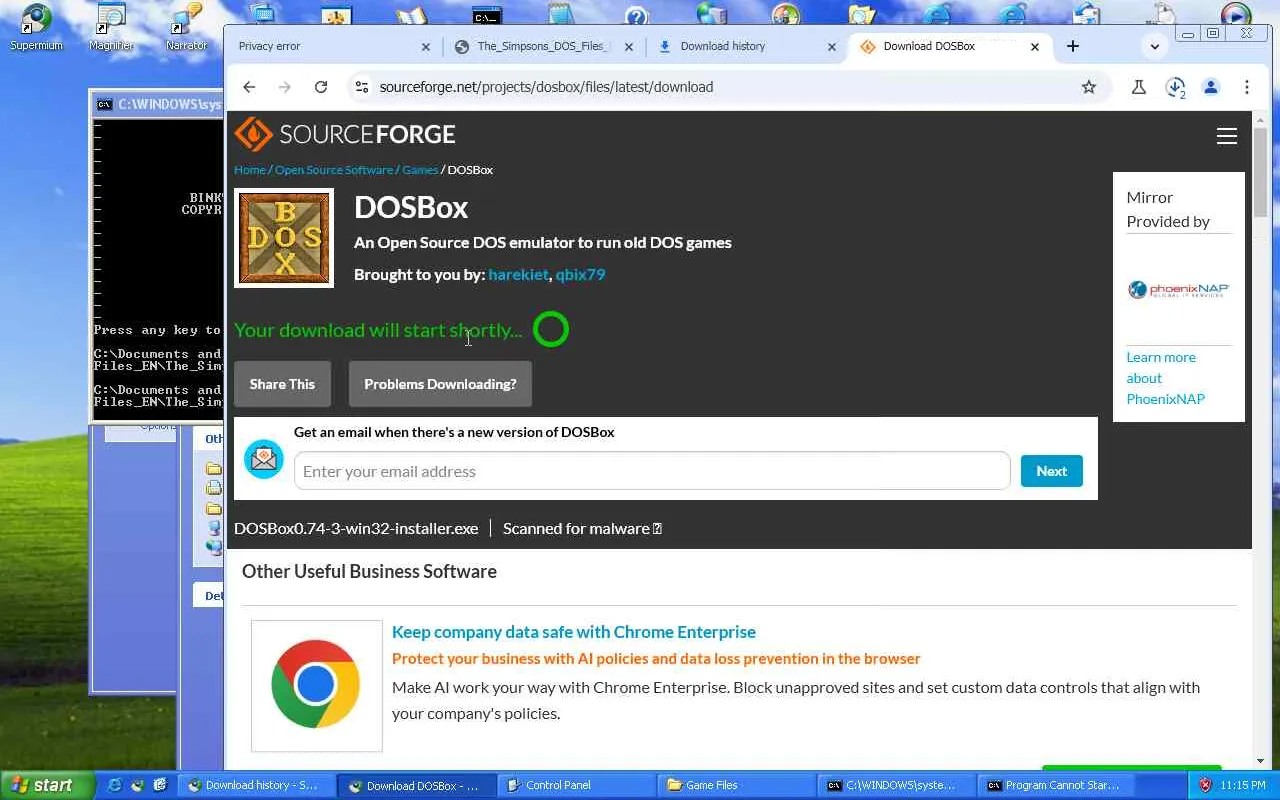Click the phoenixNAP mirror logo
The height and width of the screenshot is (800, 1280).
(1178, 290)
